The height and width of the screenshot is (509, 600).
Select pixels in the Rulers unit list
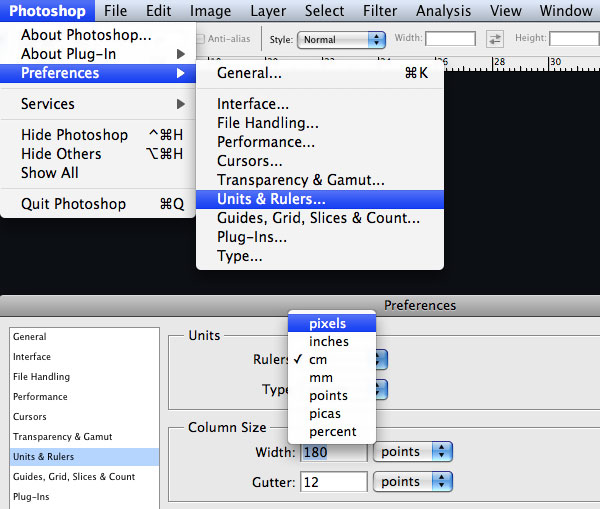pyautogui.click(x=332, y=324)
